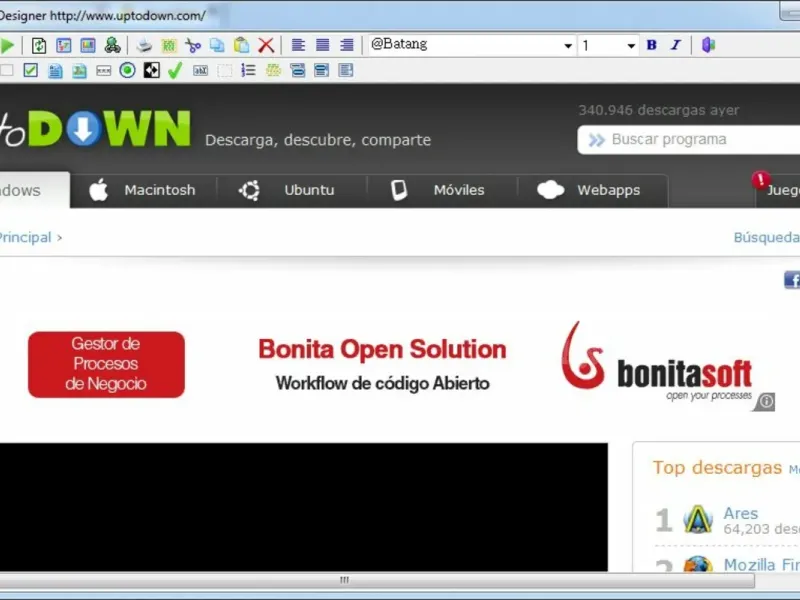
Task: Click the black and white diamond icon
Action: point(152,70)
